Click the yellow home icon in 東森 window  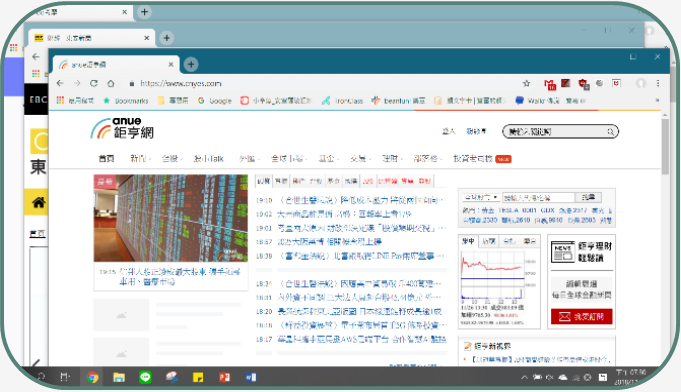[38, 202]
